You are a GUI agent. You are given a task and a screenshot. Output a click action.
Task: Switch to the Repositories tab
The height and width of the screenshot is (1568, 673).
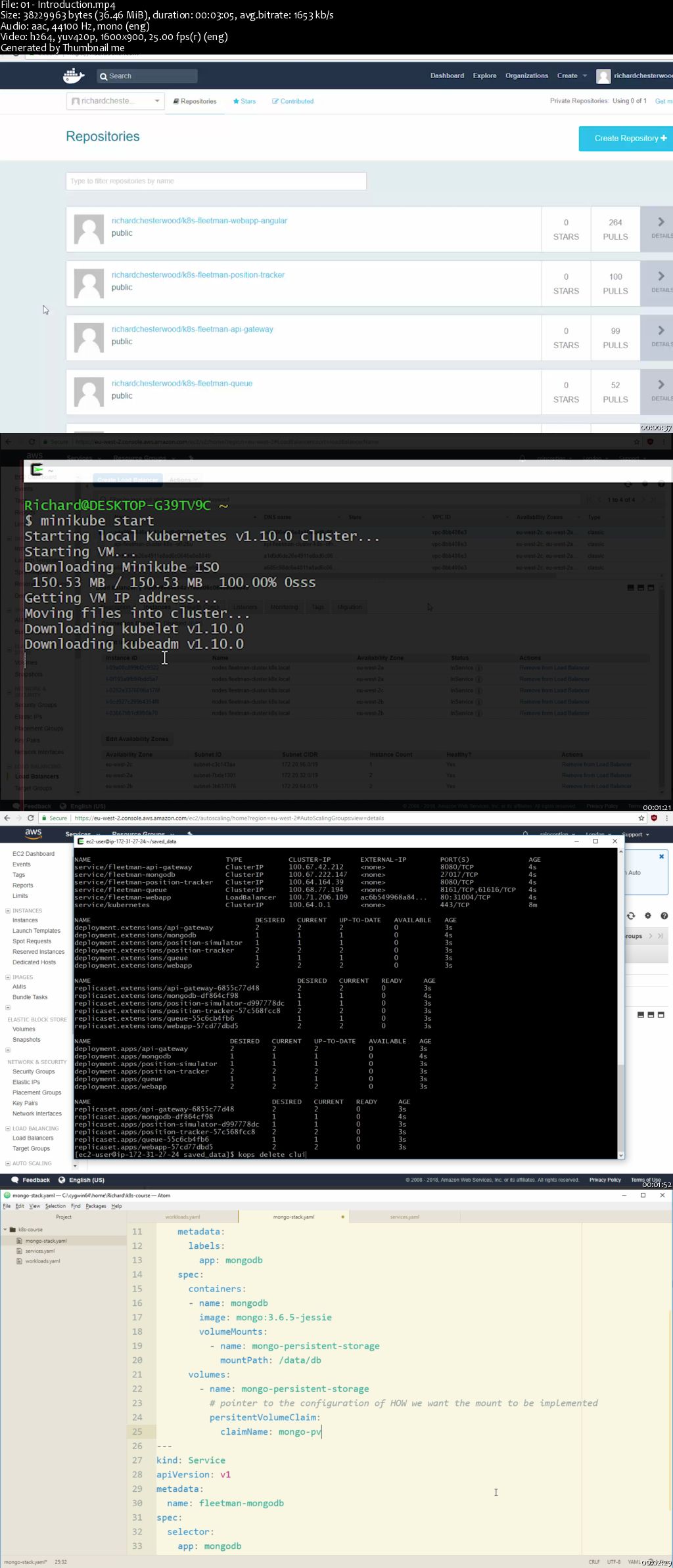[195, 101]
